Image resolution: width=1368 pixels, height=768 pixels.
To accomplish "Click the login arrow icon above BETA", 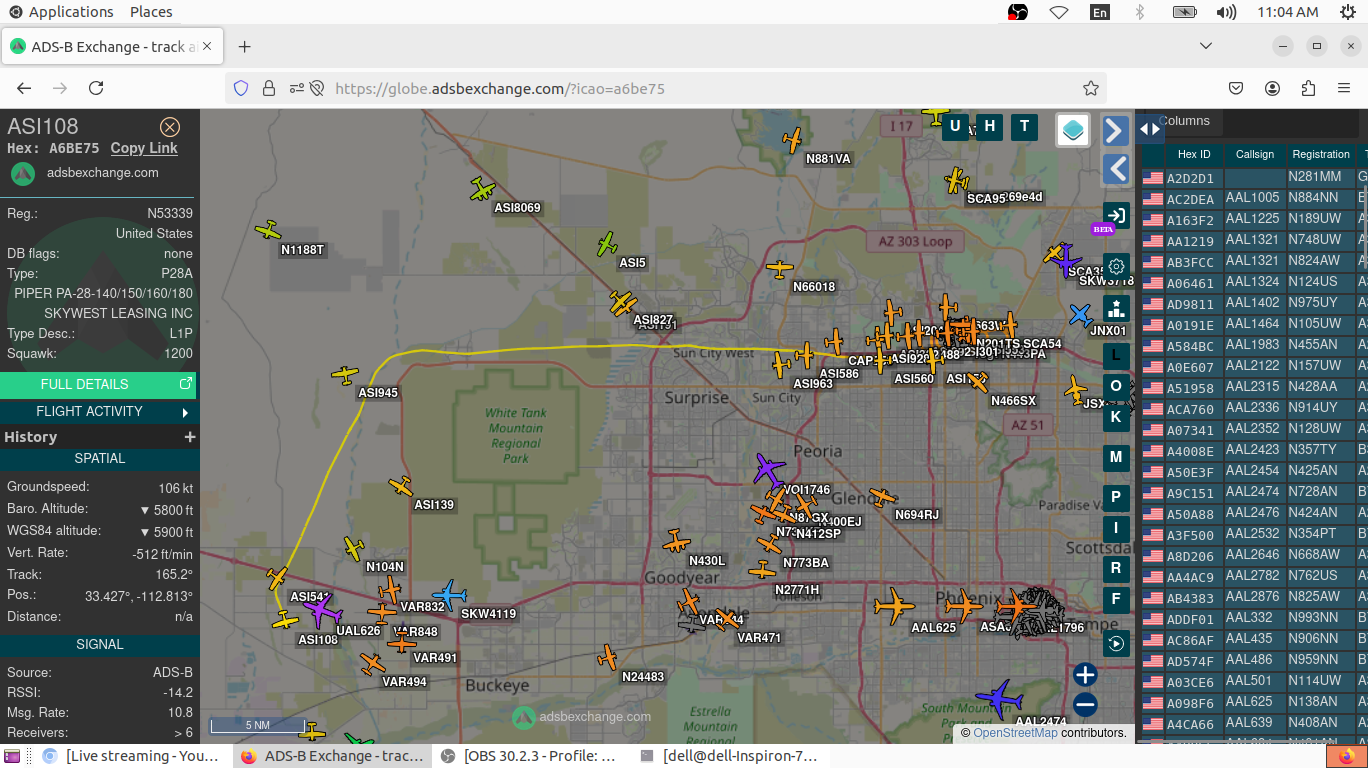I will 1116,215.
